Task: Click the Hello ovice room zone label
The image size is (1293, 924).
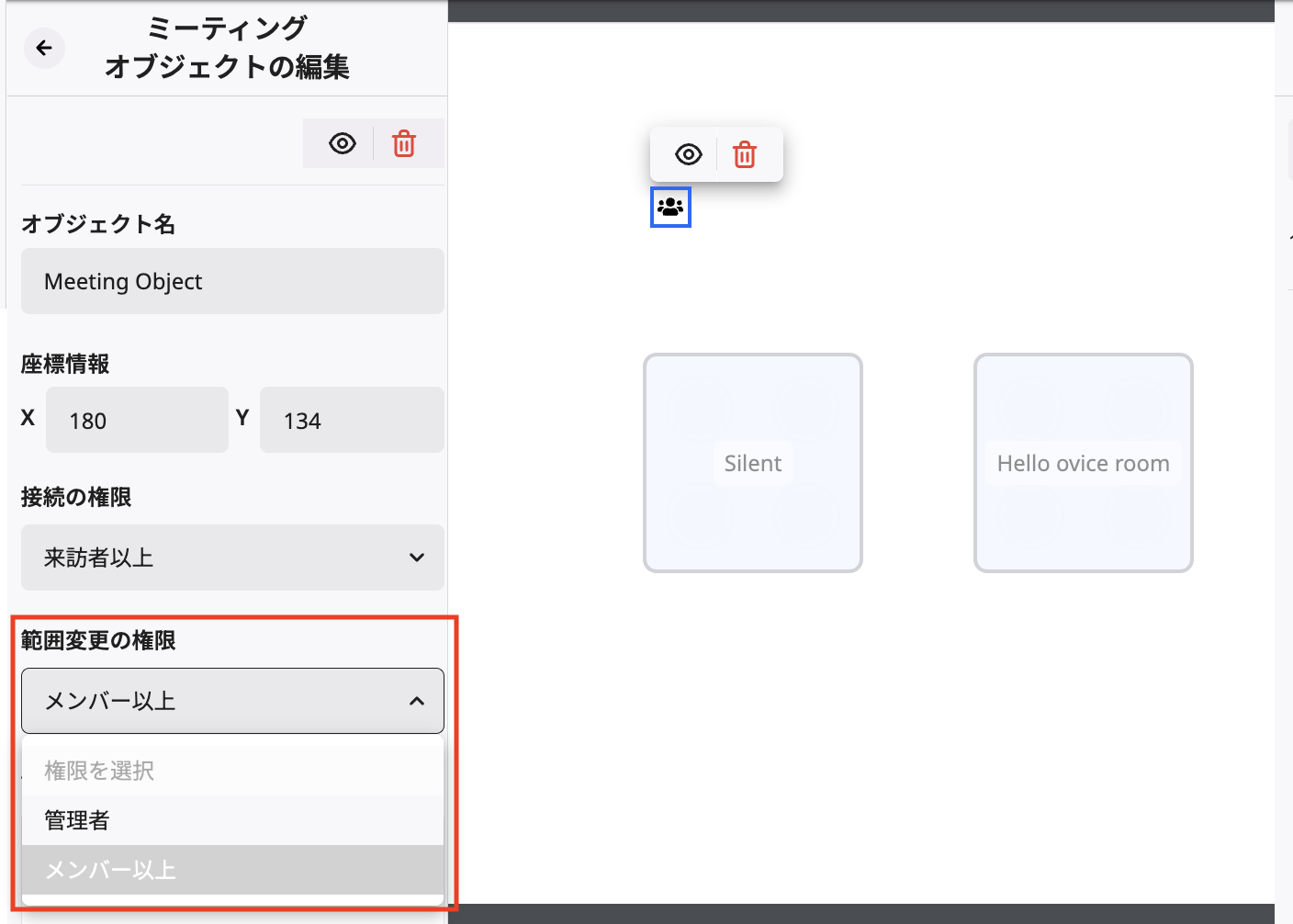Action: (1083, 463)
